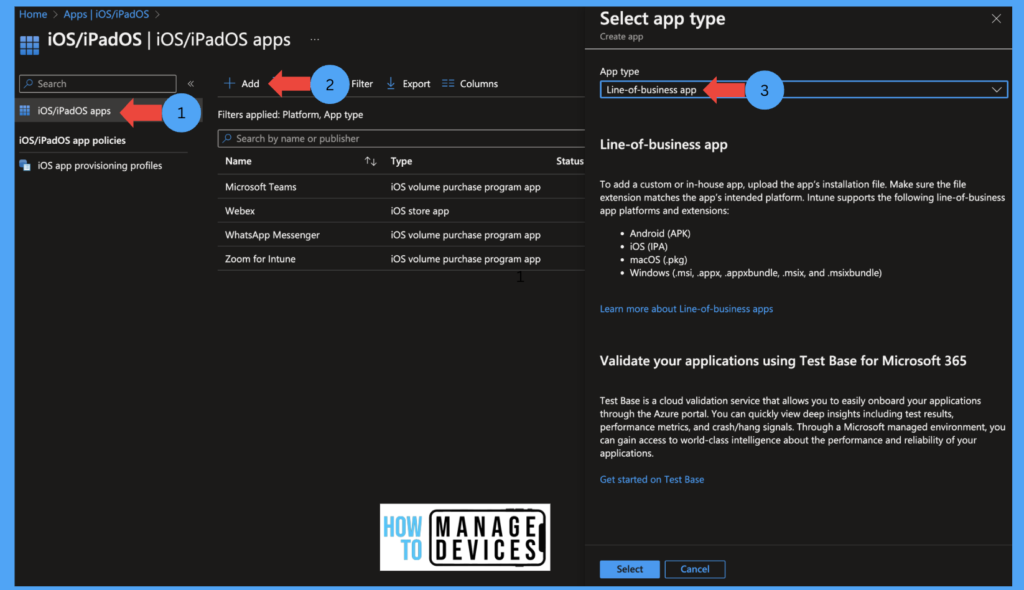Click the iOS/iPadOS apps grid icon in header

pyautogui.click(x=29, y=45)
